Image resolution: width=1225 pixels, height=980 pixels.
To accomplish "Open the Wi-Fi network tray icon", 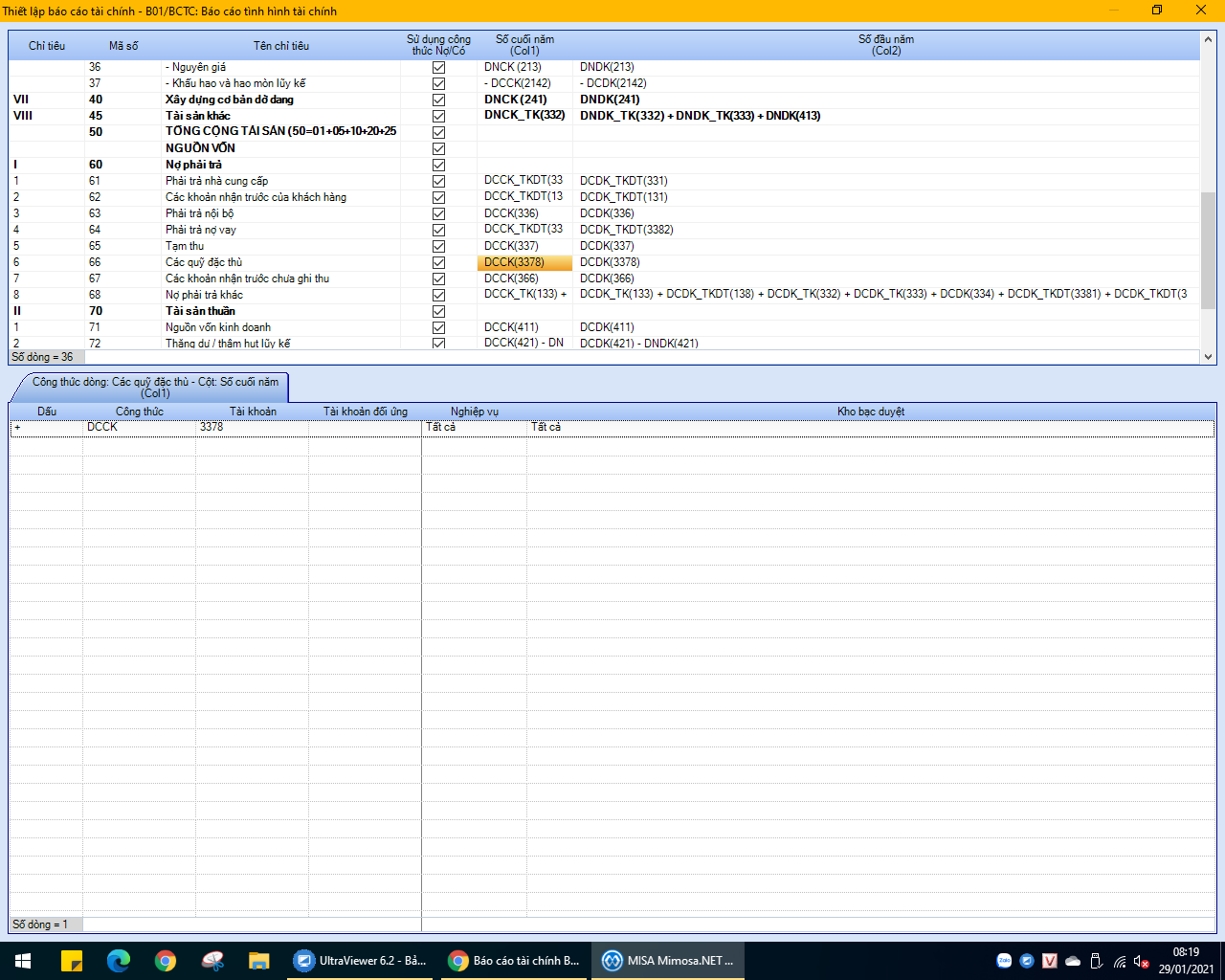I will pyautogui.click(x=1120, y=961).
